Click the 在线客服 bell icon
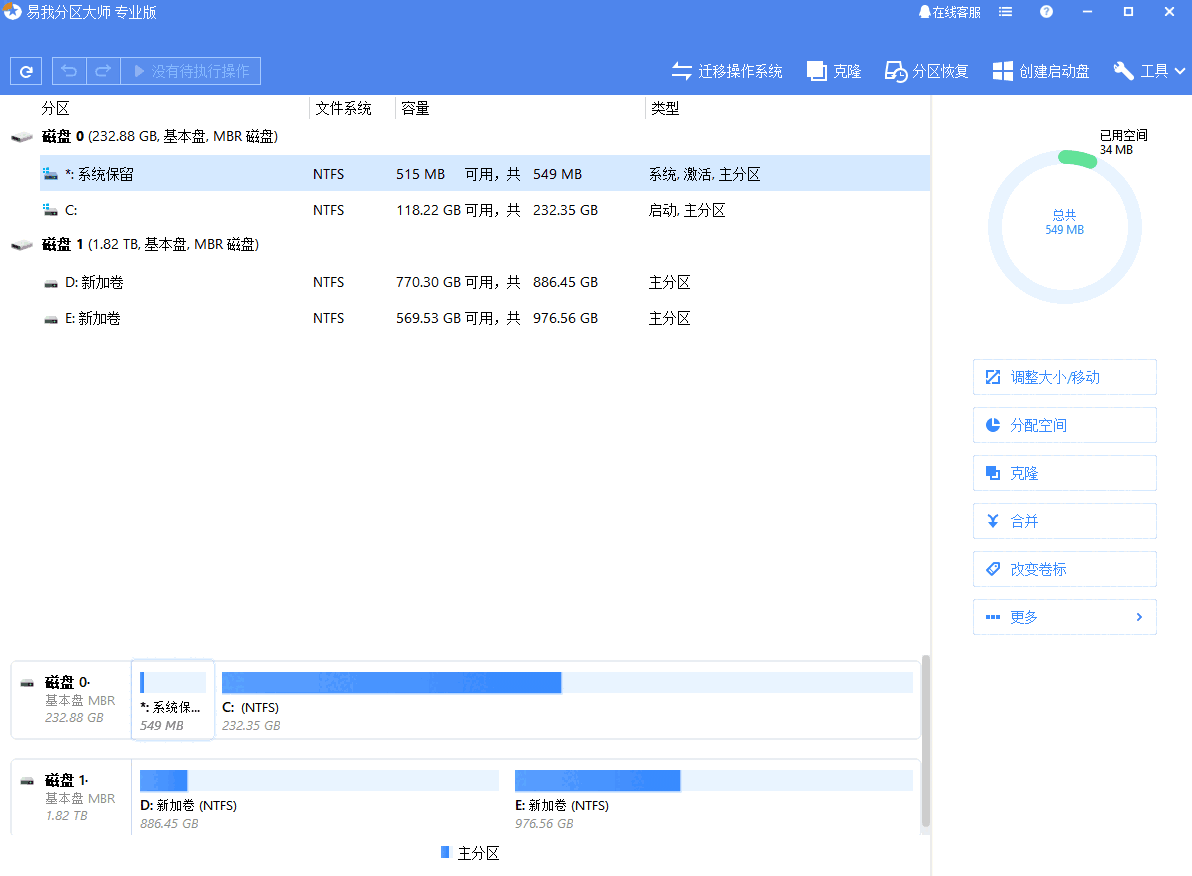The image size is (1192, 876). click(925, 12)
